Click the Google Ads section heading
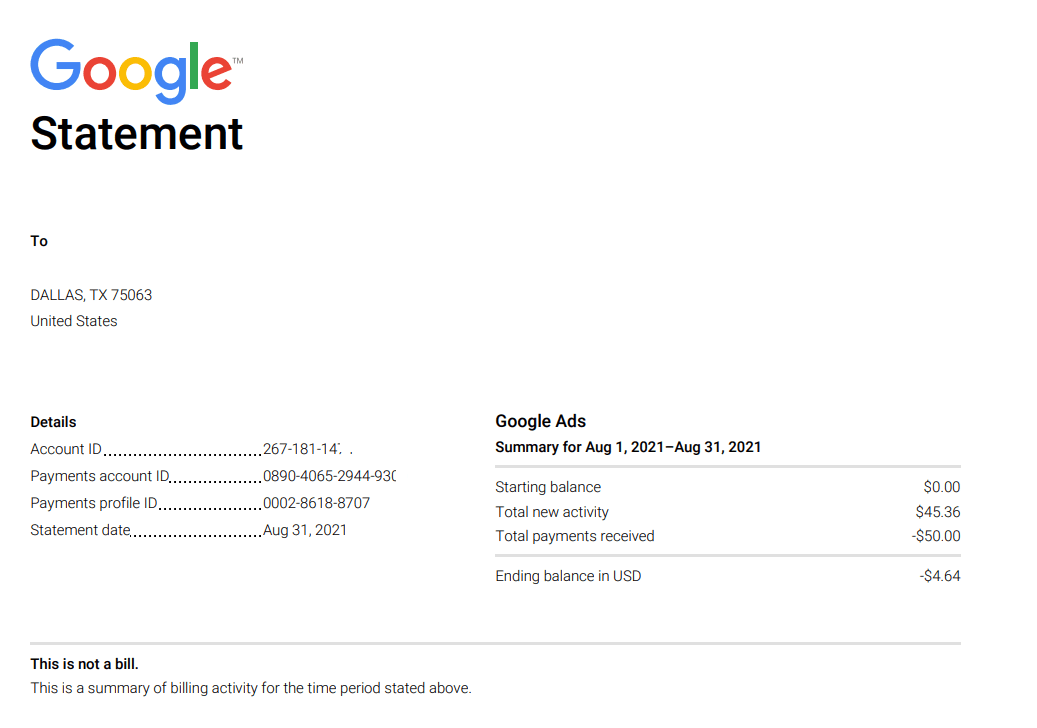The height and width of the screenshot is (728, 1037). 540,421
